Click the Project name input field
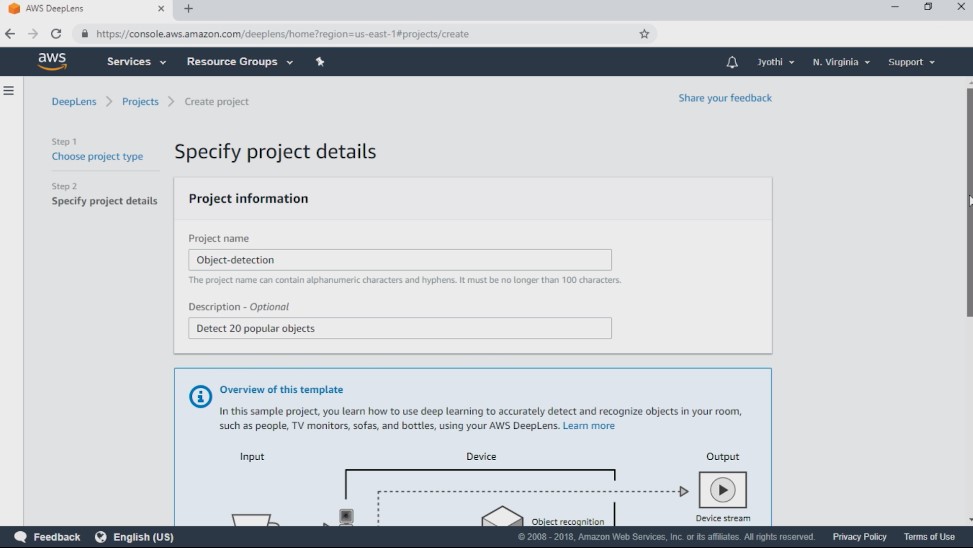Screen dimensions: 973x548 [x=400, y=260]
